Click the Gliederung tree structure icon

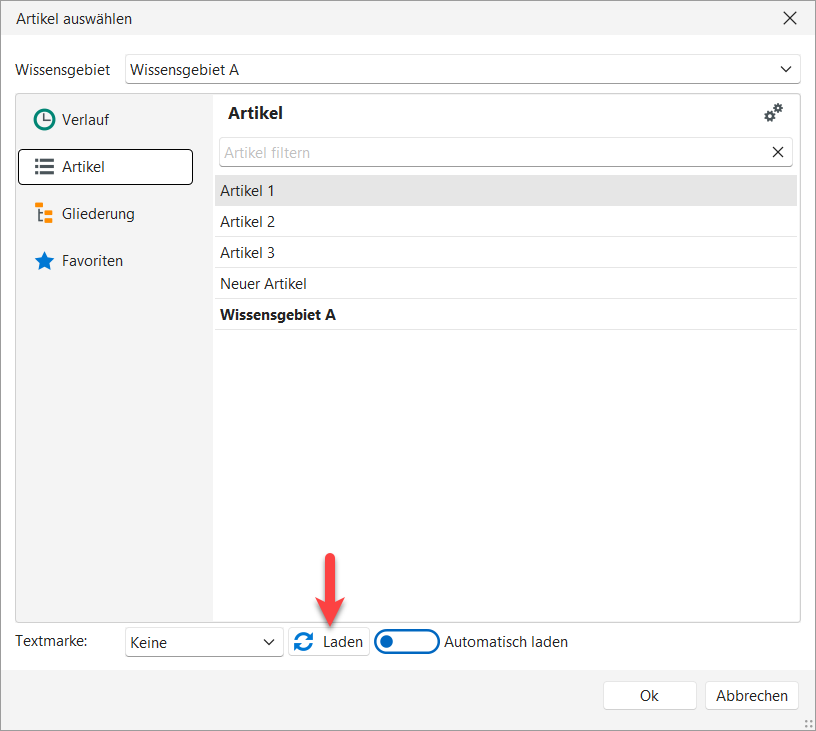[44, 214]
